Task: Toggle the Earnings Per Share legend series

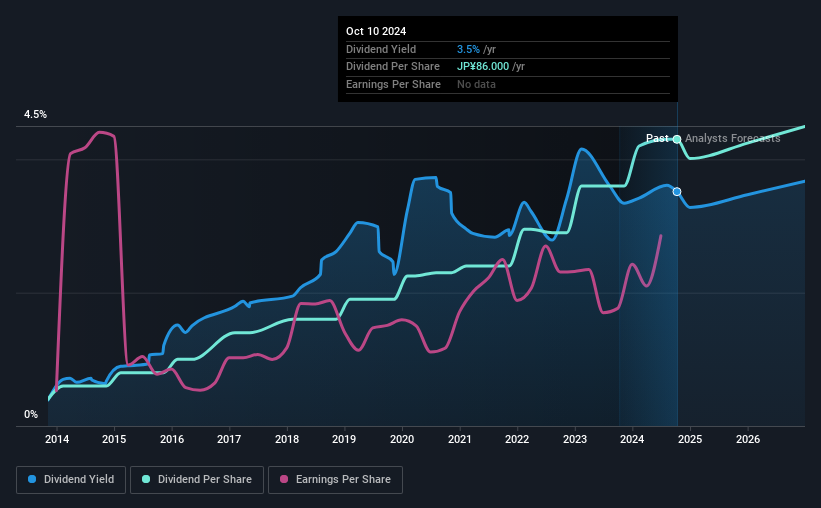Action: 335,480
